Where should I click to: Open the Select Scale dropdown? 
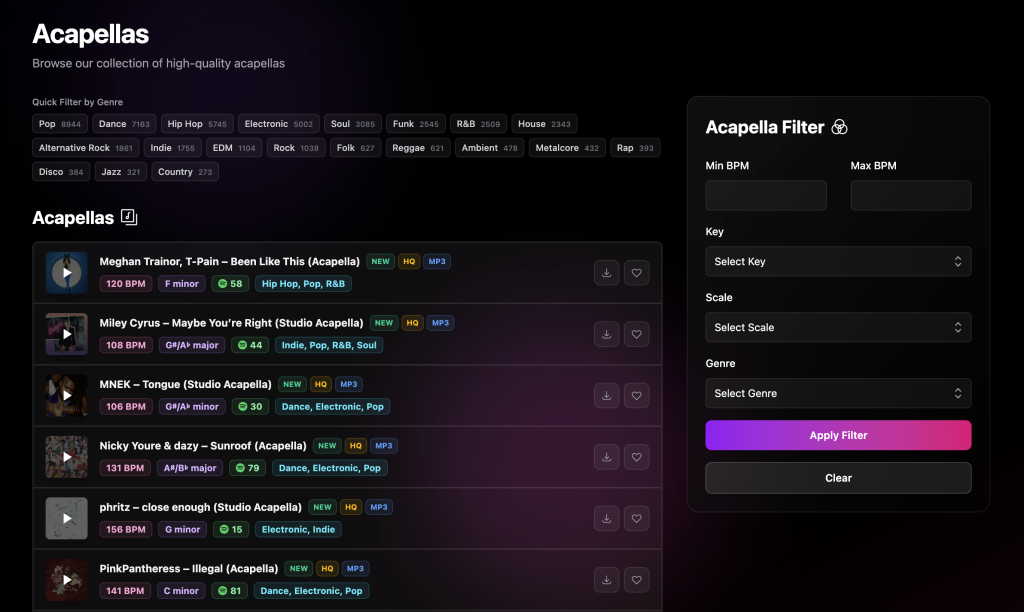click(838, 327)
